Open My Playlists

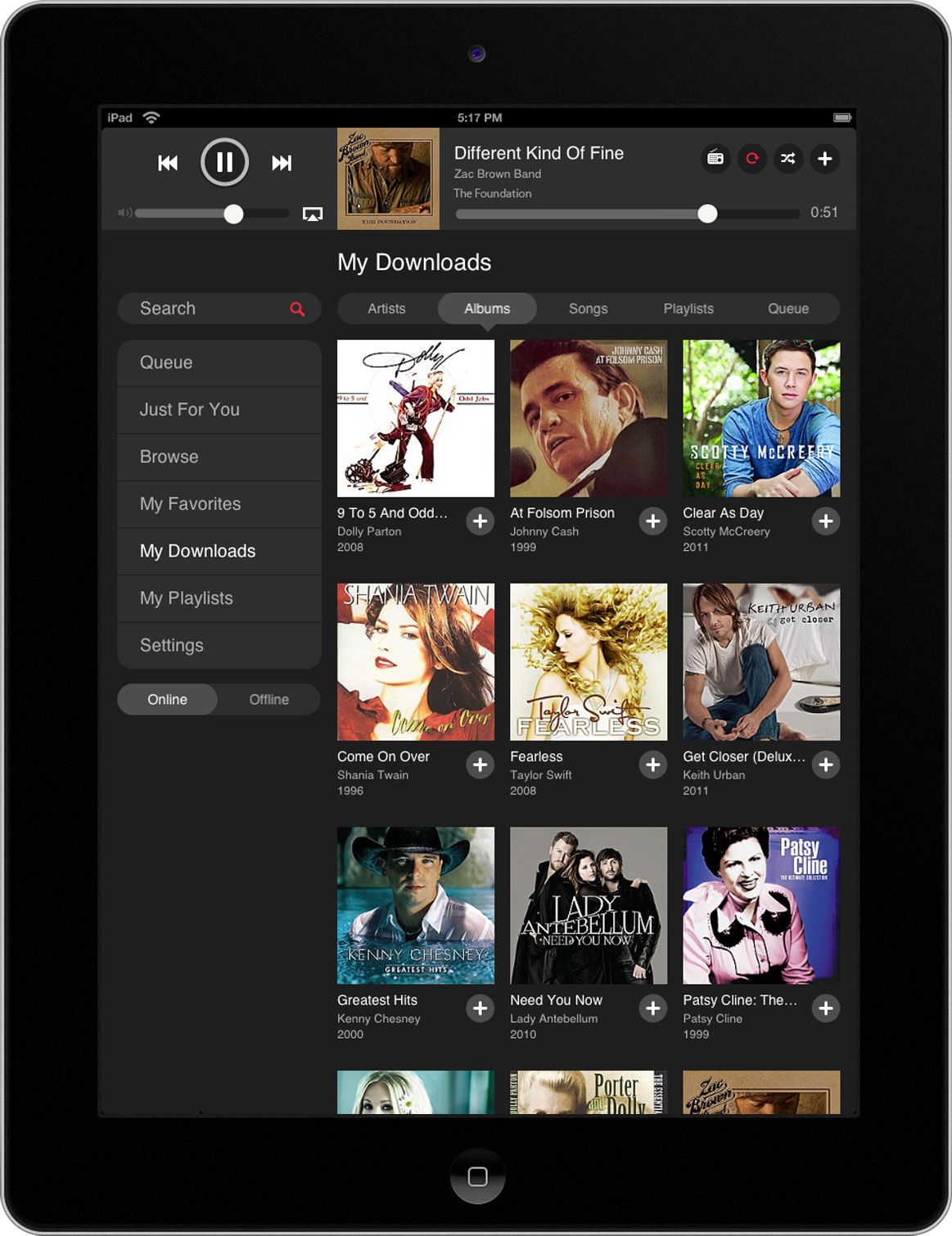tap(219, 598)
